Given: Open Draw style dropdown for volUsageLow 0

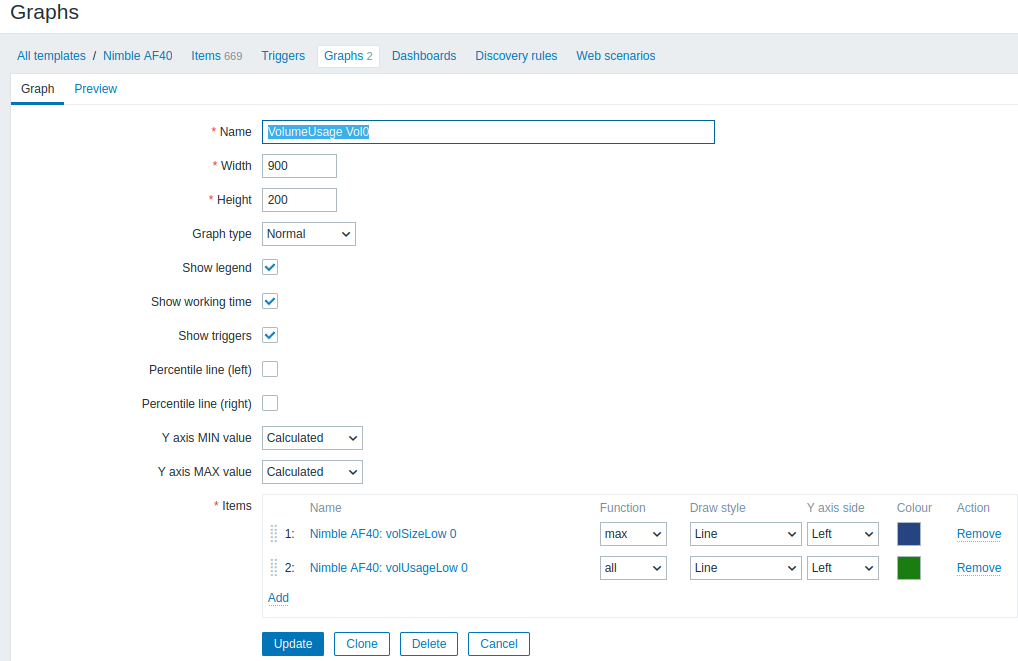Looking at the screenshot, I should point(745,568).
